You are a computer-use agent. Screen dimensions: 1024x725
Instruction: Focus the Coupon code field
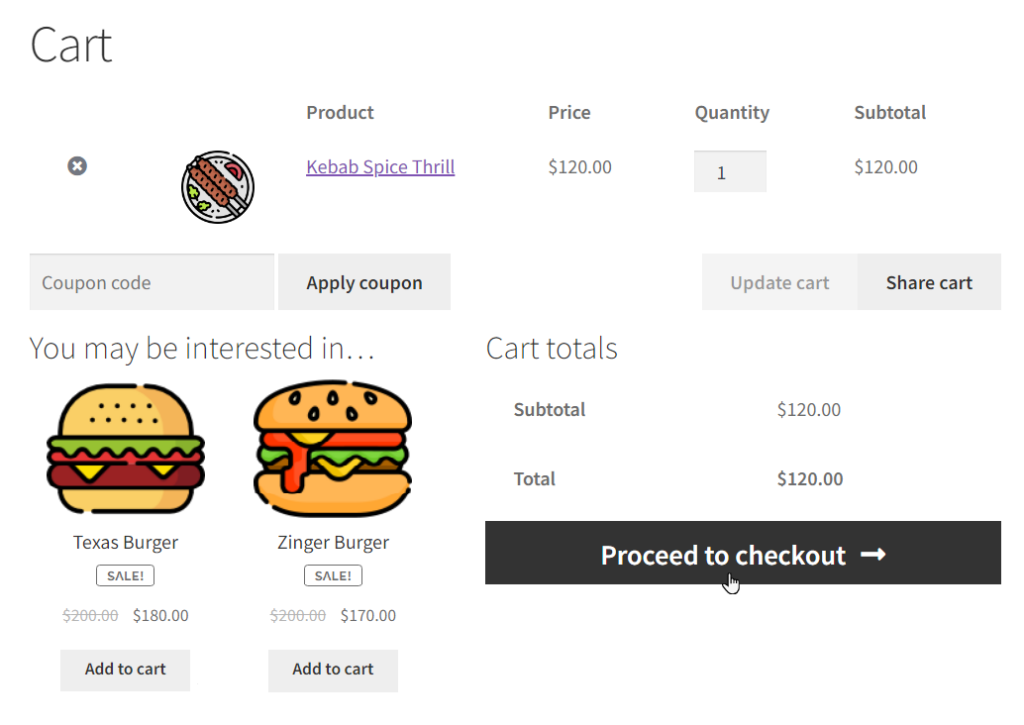152,282
